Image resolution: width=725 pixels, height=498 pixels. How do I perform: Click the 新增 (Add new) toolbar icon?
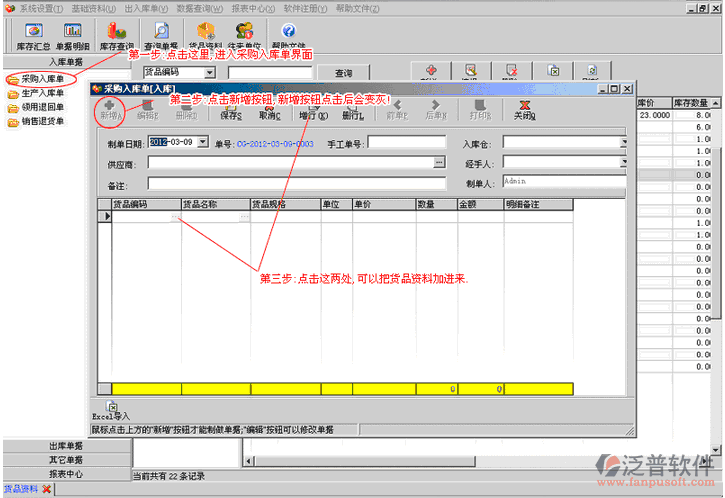point(110,109)
